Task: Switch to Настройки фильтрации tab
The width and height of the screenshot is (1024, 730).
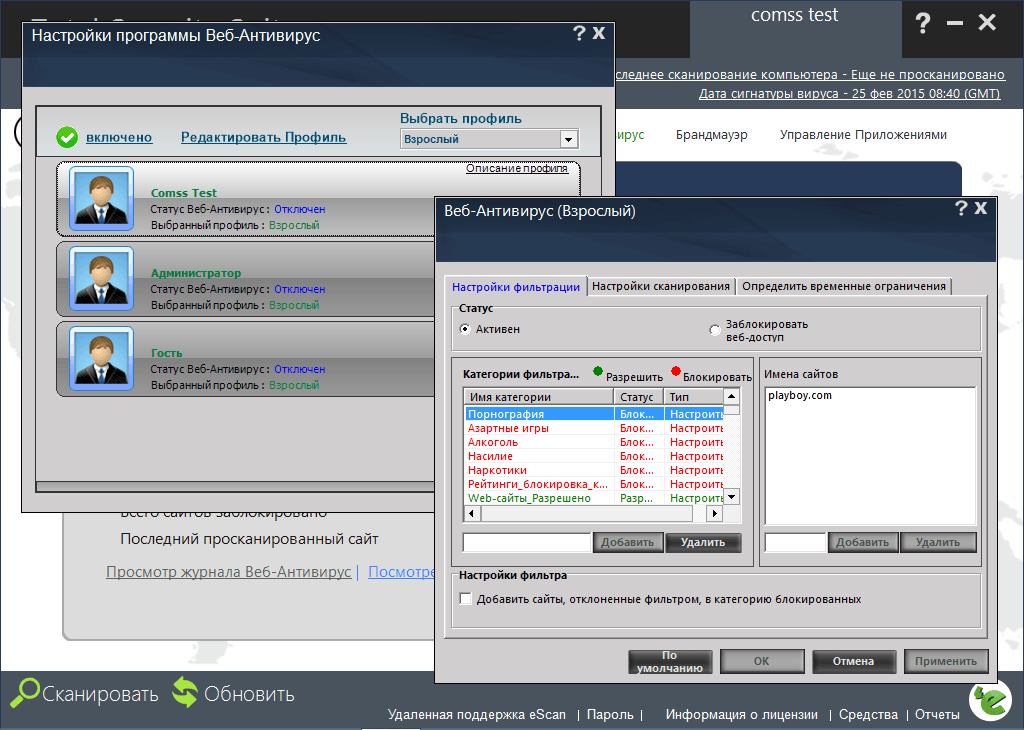Action: pos(515,287)
